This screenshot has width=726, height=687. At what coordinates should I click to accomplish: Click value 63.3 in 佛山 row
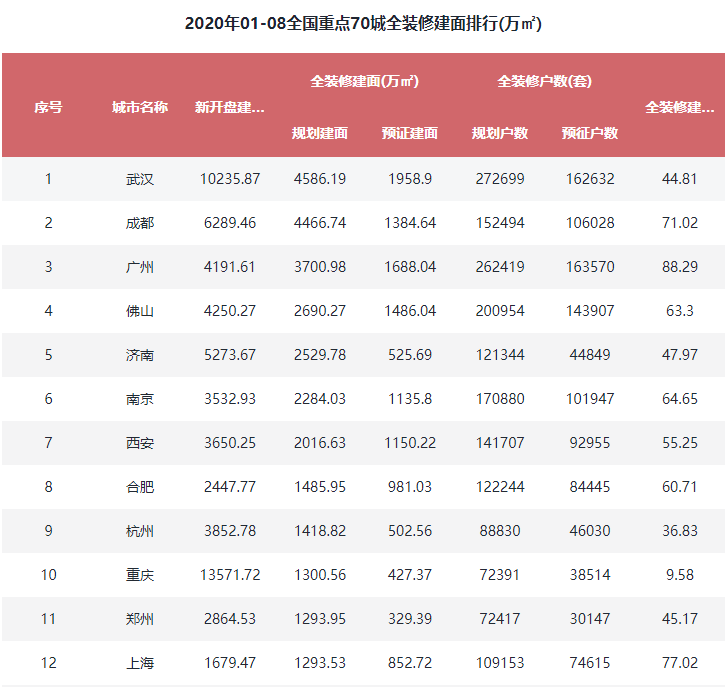tap(680, 311)
